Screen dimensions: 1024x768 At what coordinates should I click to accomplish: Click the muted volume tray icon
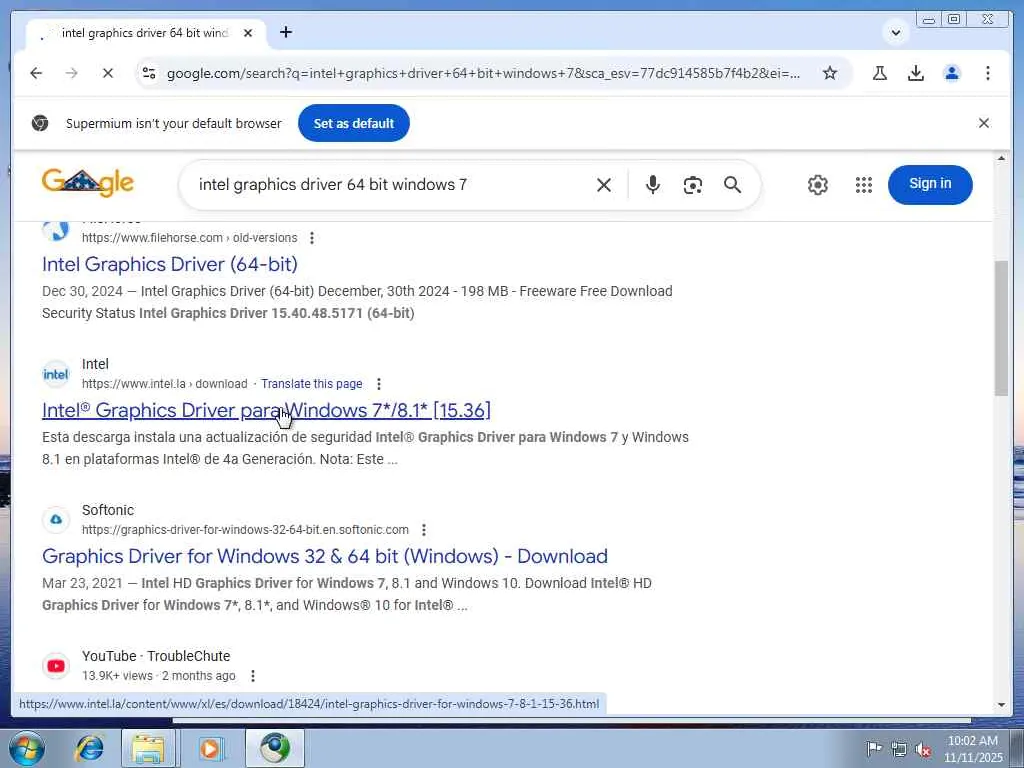point(923,749)
